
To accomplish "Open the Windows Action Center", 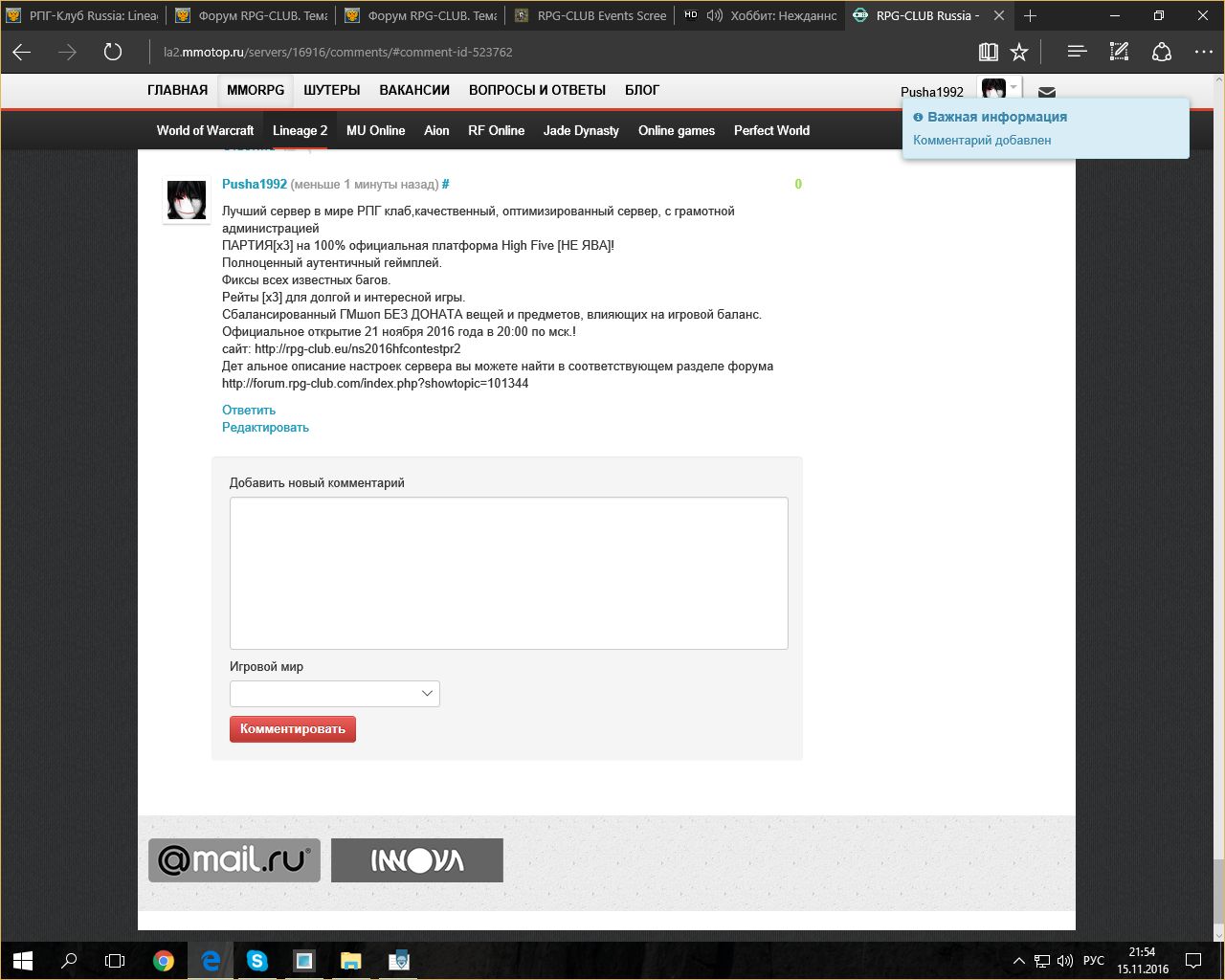I will (1193, 960).
